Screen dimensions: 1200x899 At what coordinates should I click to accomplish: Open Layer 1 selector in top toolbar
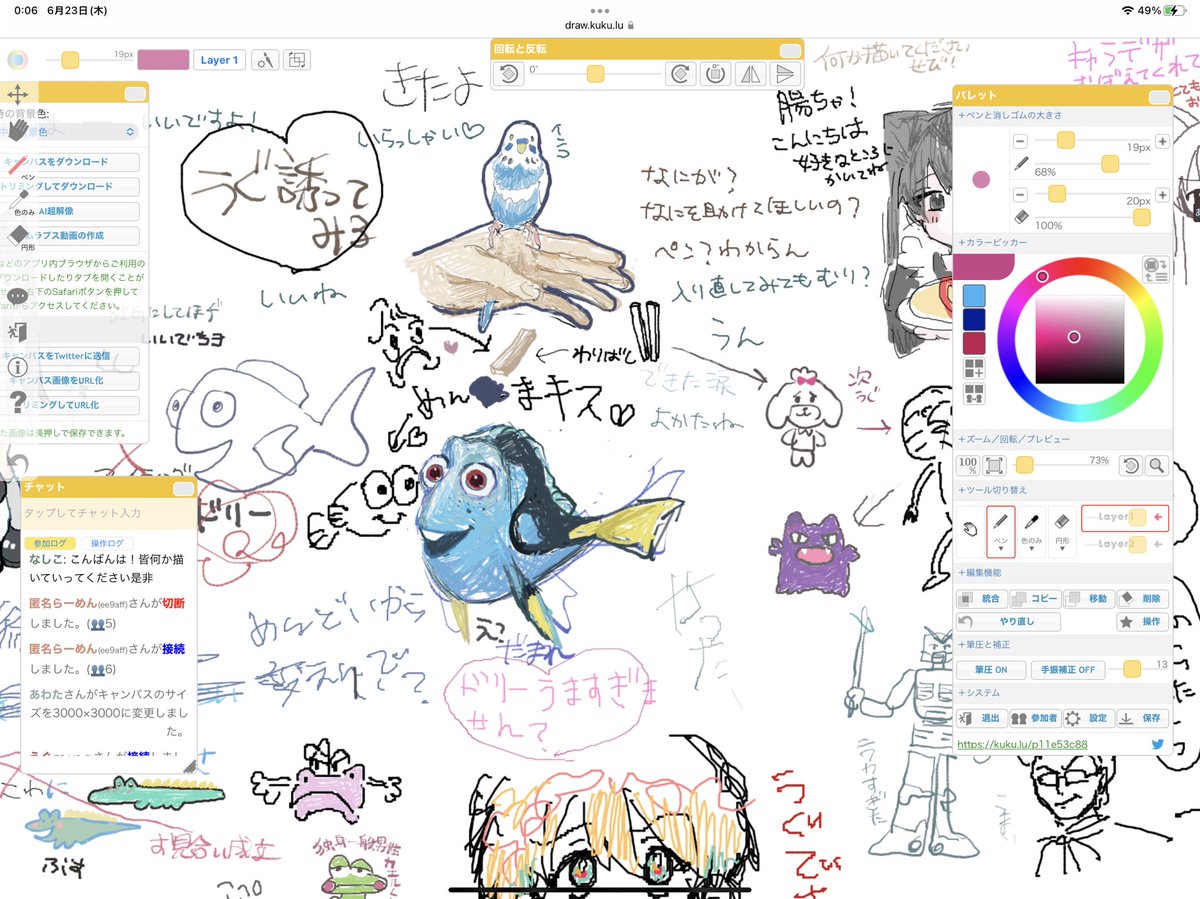[x=219, y=60]
